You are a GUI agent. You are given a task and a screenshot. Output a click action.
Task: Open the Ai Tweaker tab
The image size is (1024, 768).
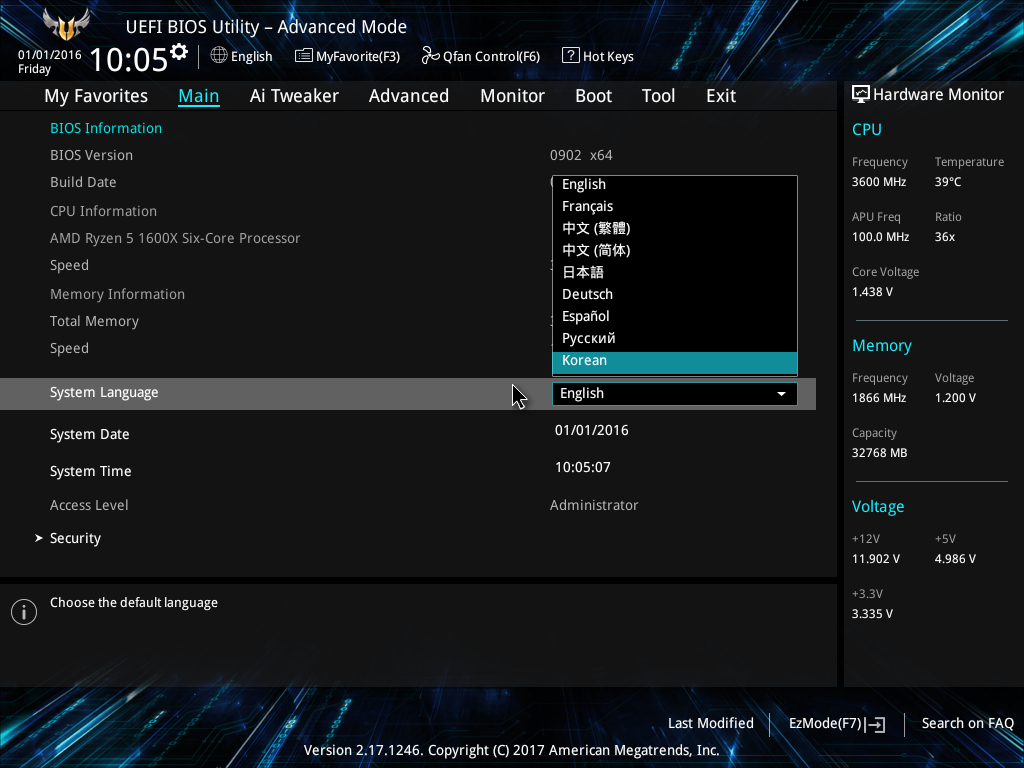tap(294, 96)
